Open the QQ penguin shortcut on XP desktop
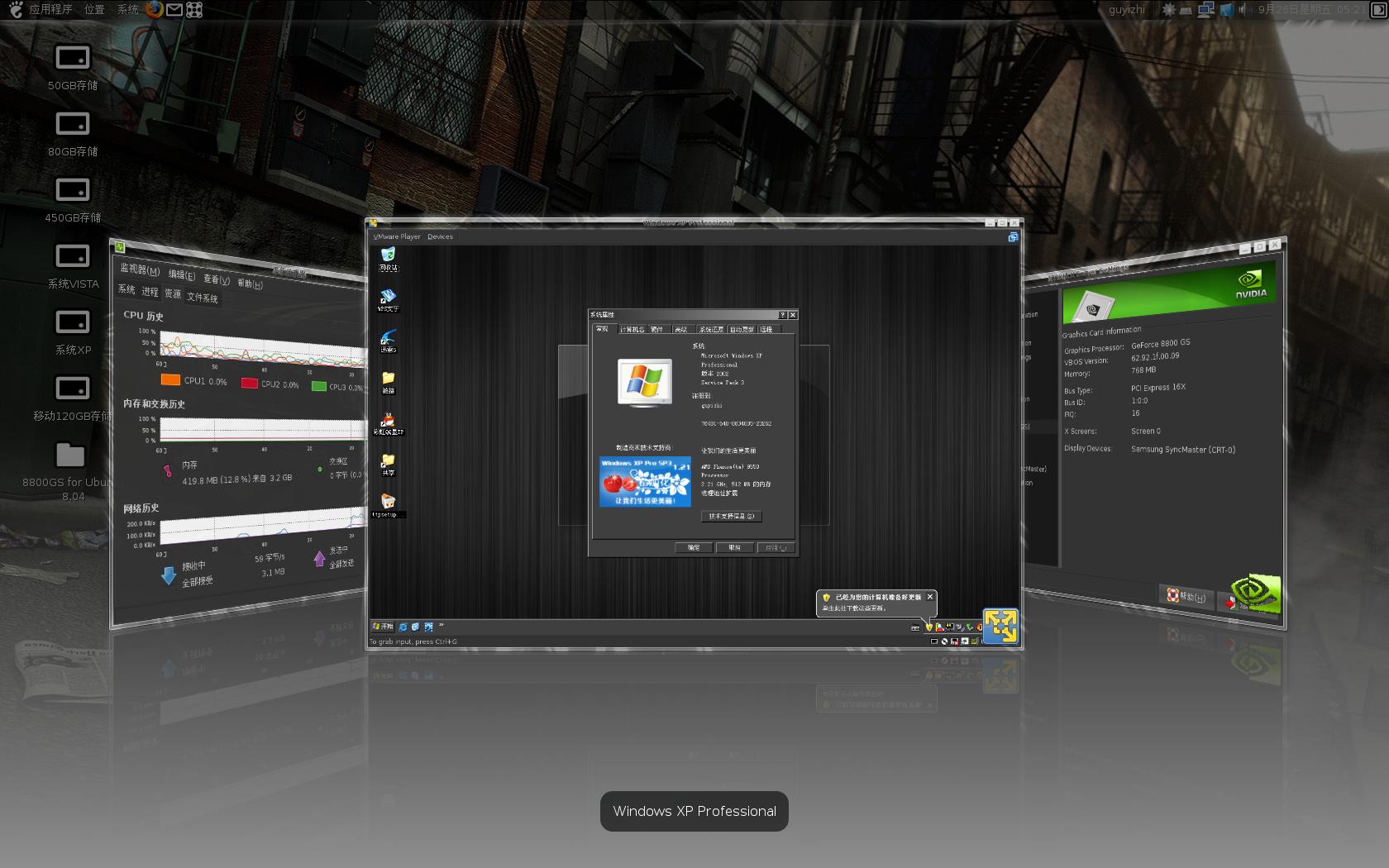The width and height of the screenshot is (1389, 868). tap(388, 423)
